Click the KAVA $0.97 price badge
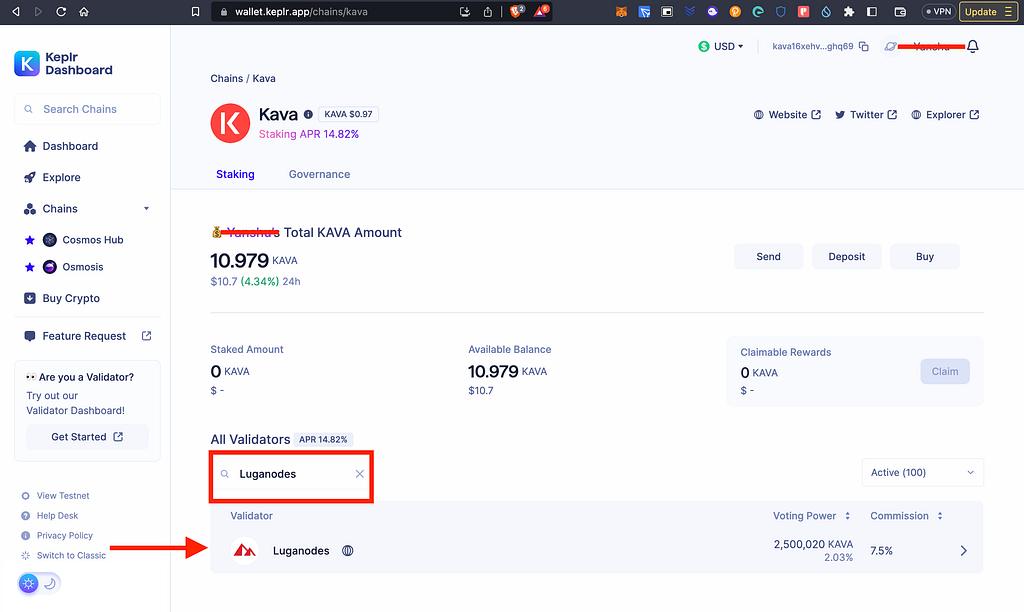This screenshot has width=1024, height=612. click(x=348, y=114)
